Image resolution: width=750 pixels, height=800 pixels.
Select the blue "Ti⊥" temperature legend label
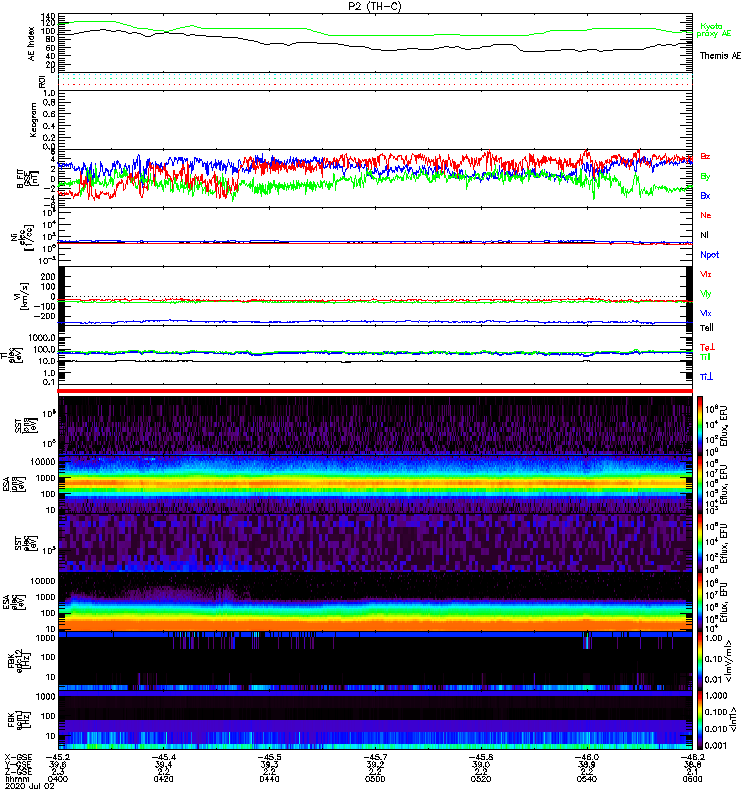click(706, 377)
